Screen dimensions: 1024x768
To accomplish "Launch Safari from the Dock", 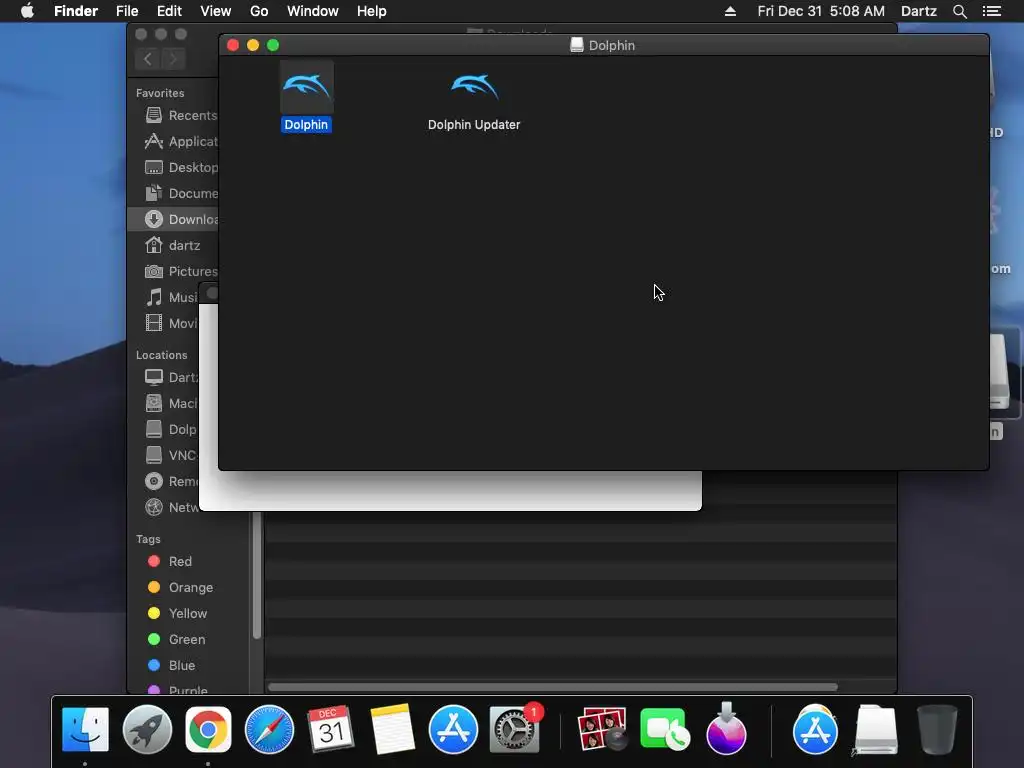I will click(269, 729).
